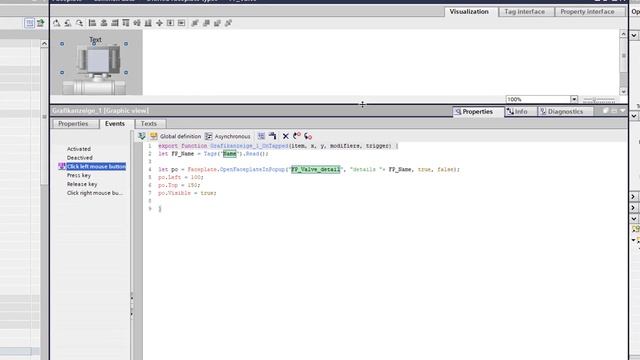Viewport: 640px width, 360px height.
Task: Click the Global definition button
Action: pos(180,136)
